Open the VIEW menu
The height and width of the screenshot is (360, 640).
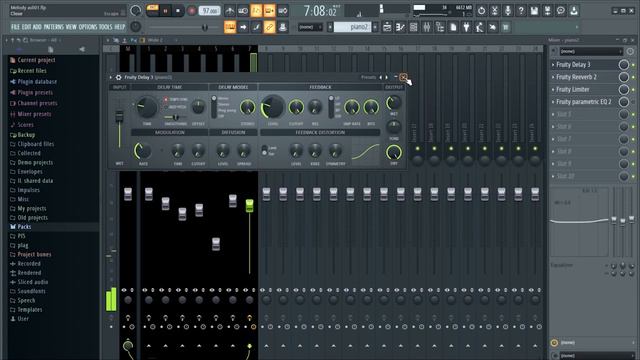(71, 27)
